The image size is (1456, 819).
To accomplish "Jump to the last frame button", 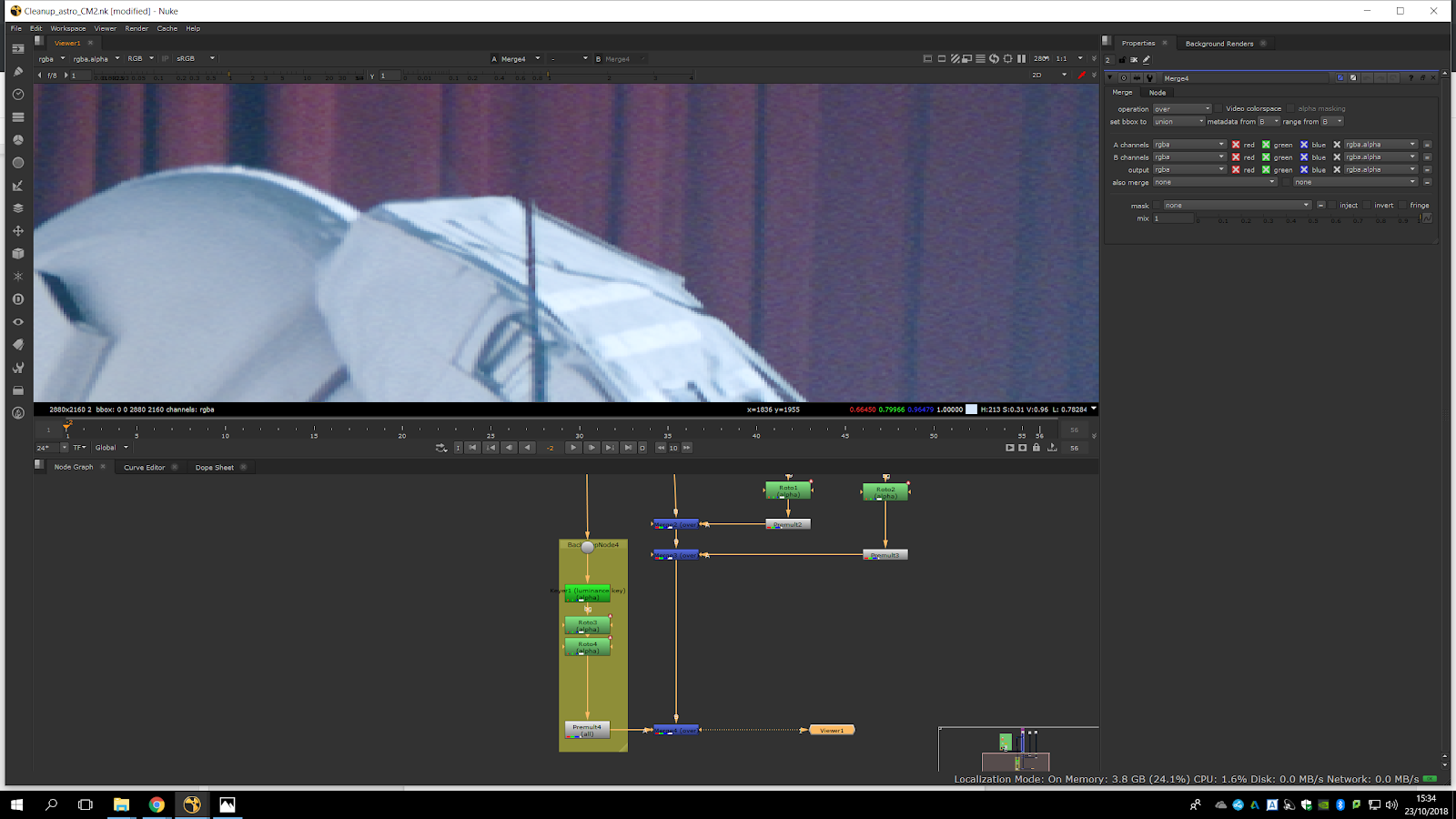I will coord(628,448).
